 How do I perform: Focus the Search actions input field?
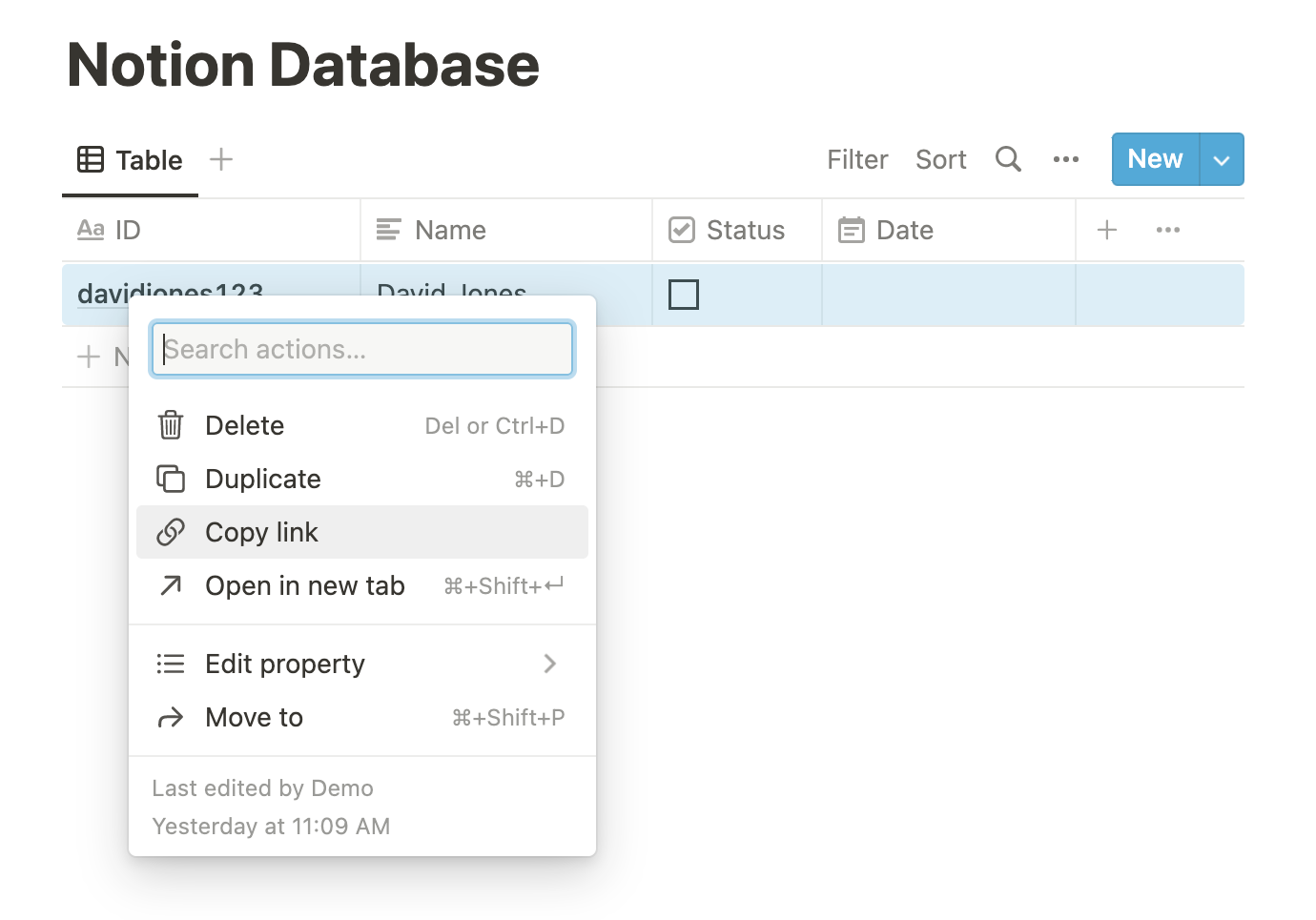pos(362,349)
